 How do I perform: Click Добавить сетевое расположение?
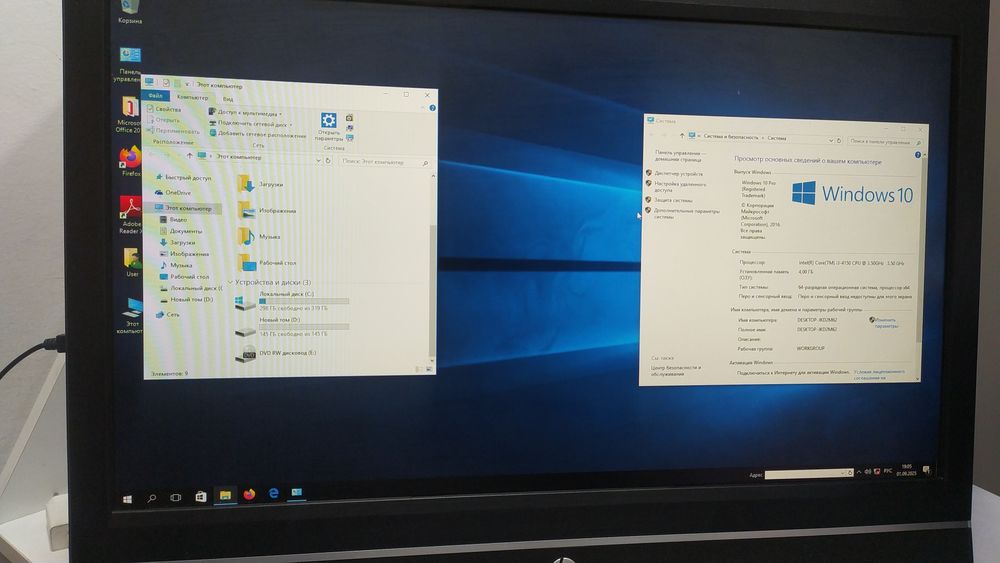click(258, 135)
